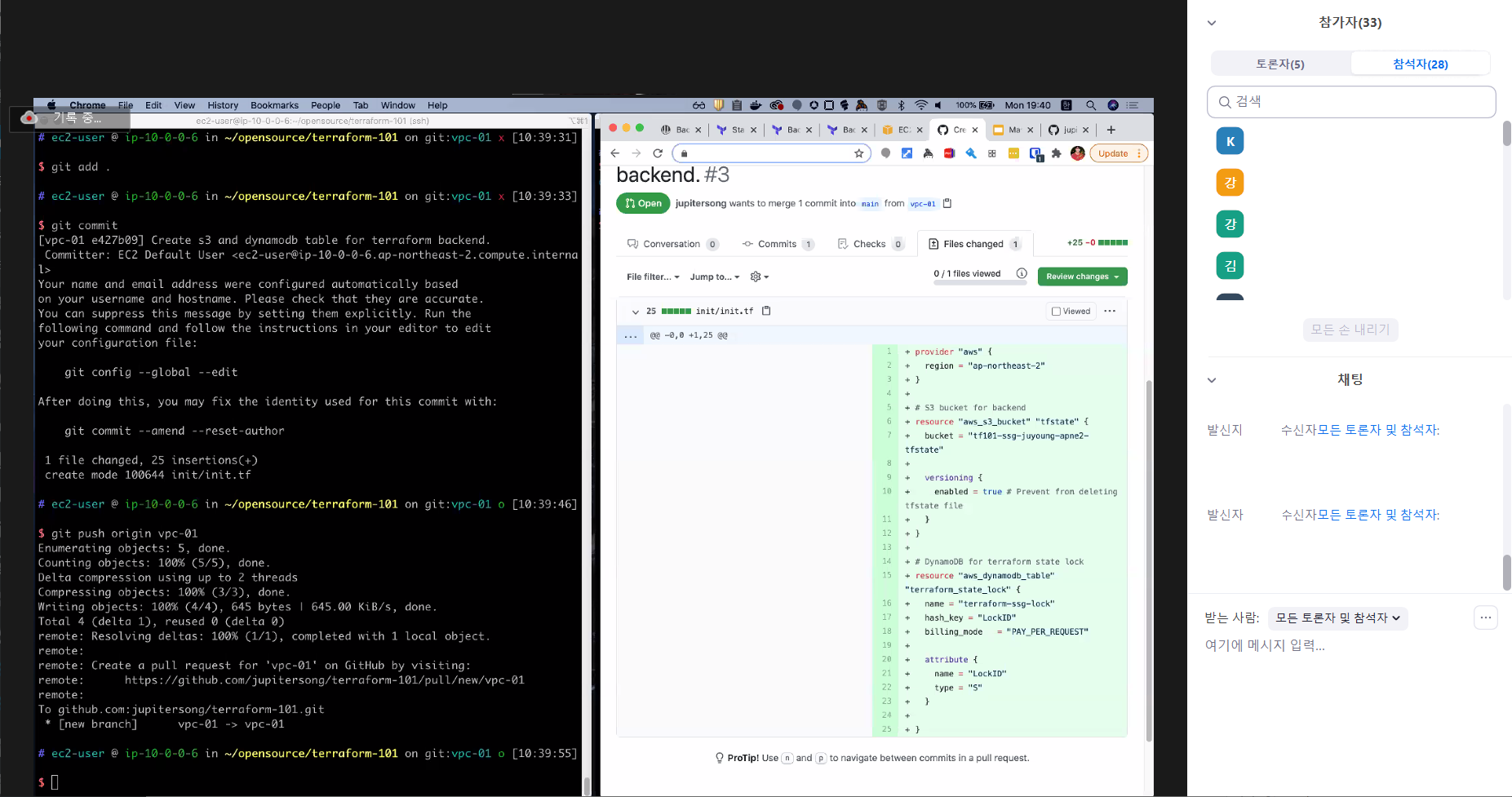
Task: Click the files viewed info icon
Action: [x=1022, y=273]
